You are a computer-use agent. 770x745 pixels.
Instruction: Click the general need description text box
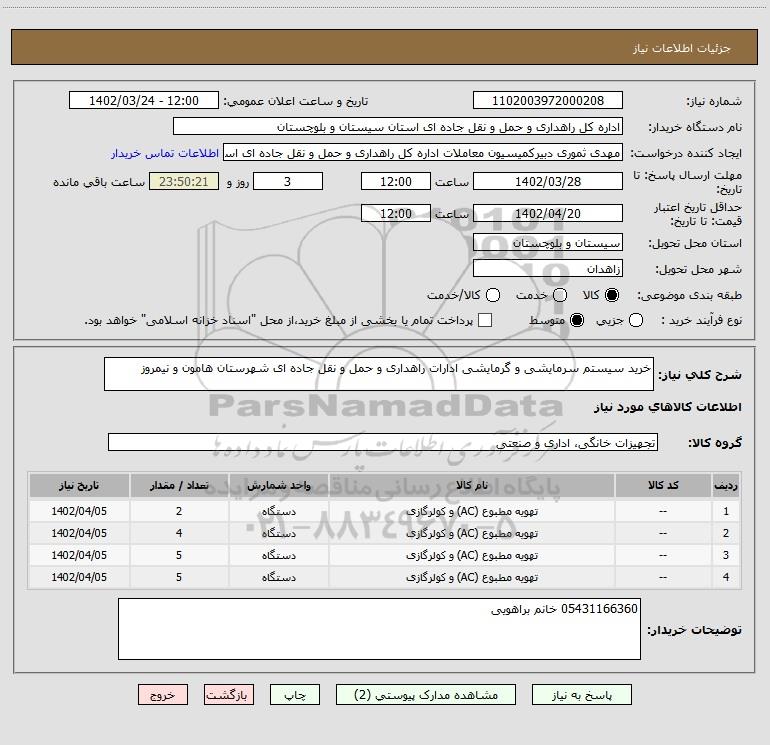379,374
